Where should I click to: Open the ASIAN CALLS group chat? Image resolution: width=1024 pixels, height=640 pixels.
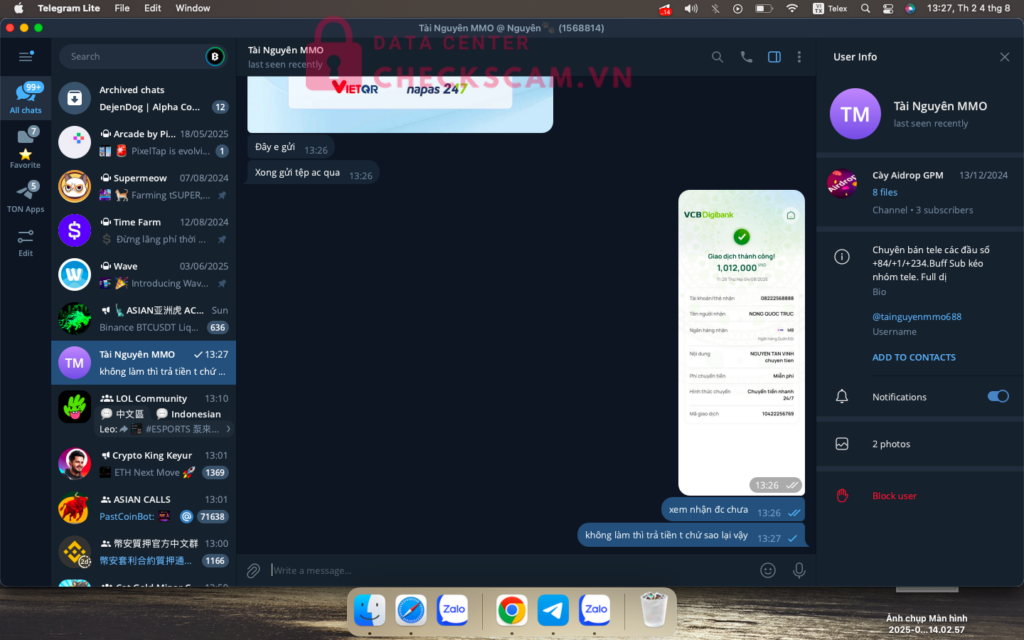coord(144,507)
